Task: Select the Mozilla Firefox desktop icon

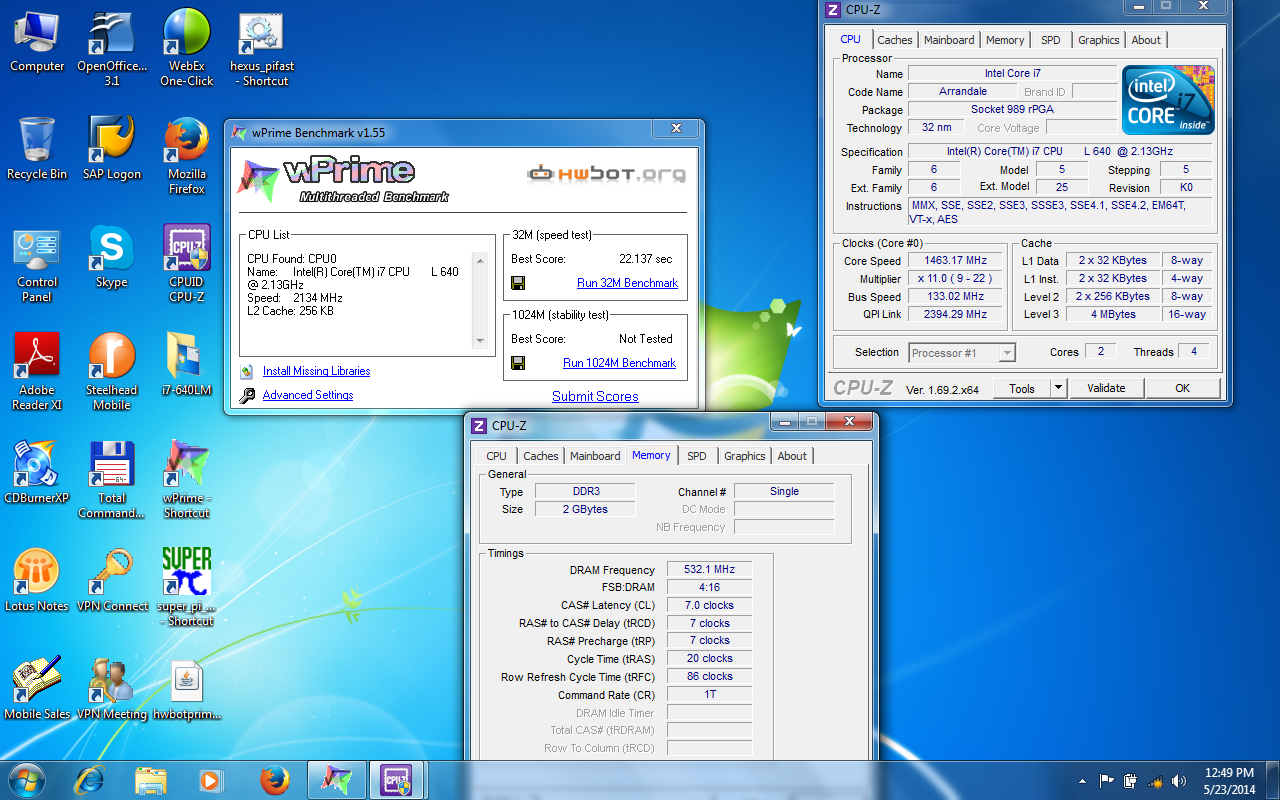Action: pyautogui.click(x=187, y=156)
